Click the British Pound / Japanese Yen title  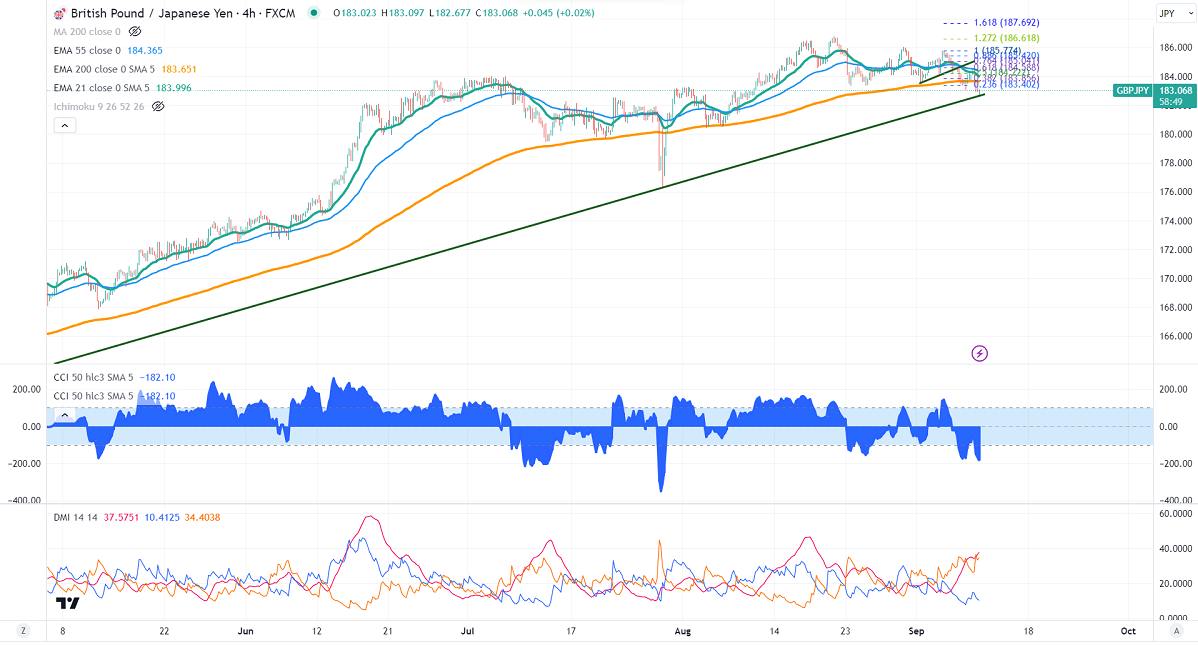pos(154,14)
